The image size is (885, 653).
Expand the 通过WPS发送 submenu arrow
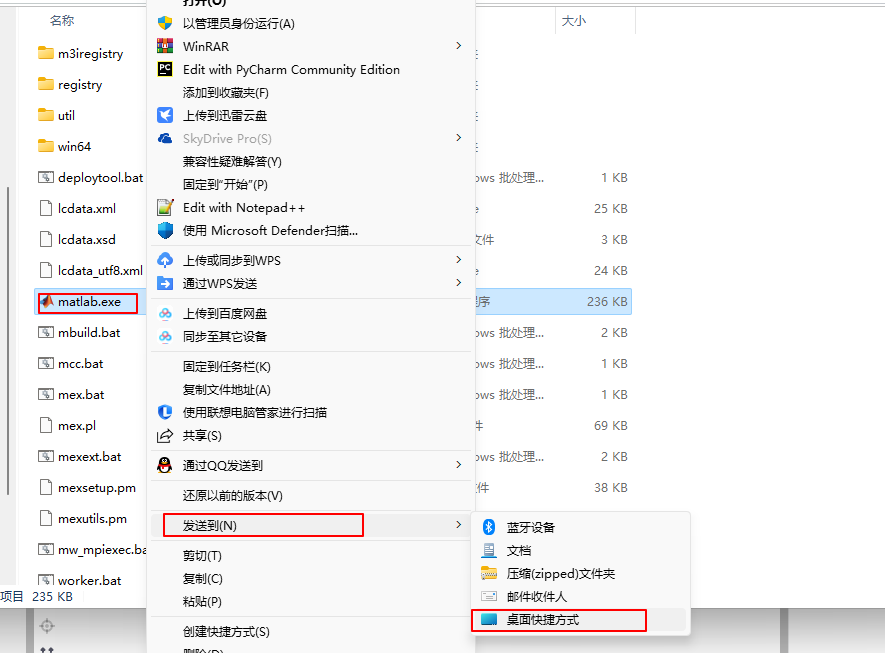pos(459,282)
